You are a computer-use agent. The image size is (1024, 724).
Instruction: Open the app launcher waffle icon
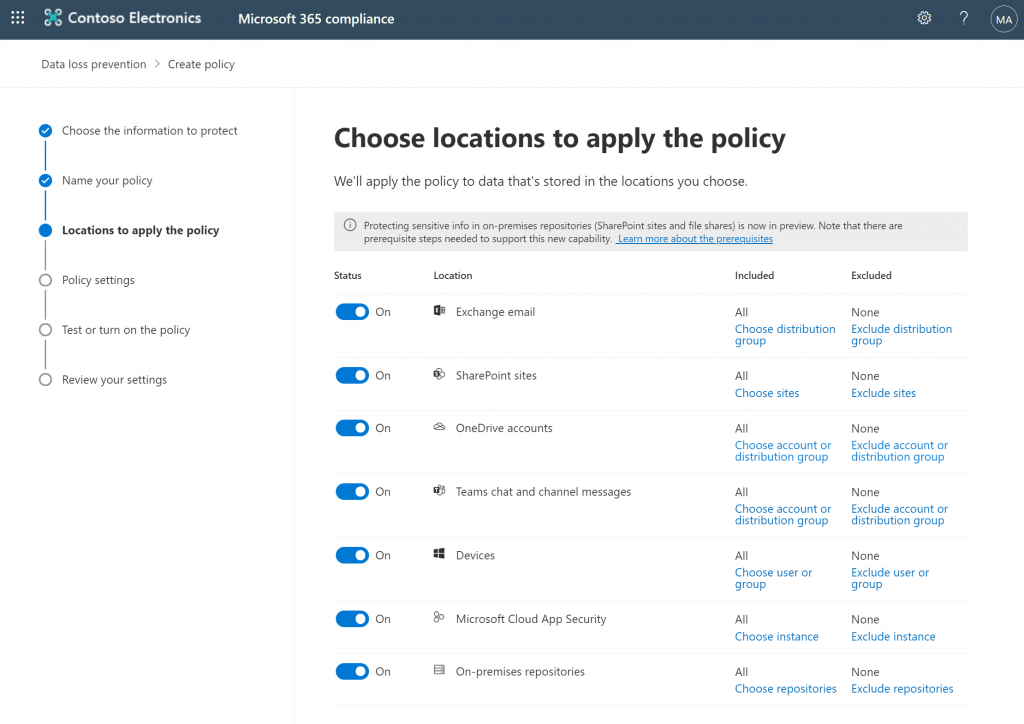(x=18, y=18)
